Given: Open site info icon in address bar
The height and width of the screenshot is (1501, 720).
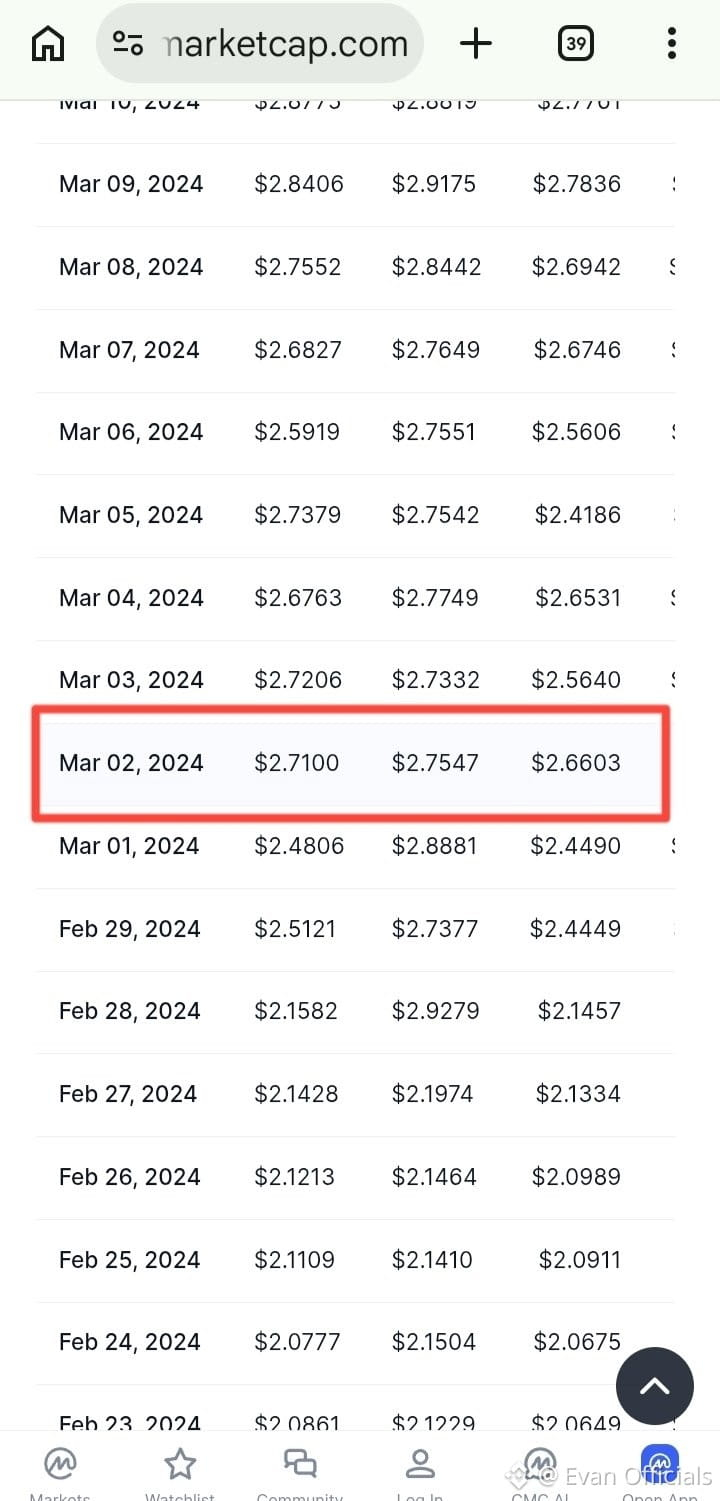Looking at the screenshot, I should [128, 44].
